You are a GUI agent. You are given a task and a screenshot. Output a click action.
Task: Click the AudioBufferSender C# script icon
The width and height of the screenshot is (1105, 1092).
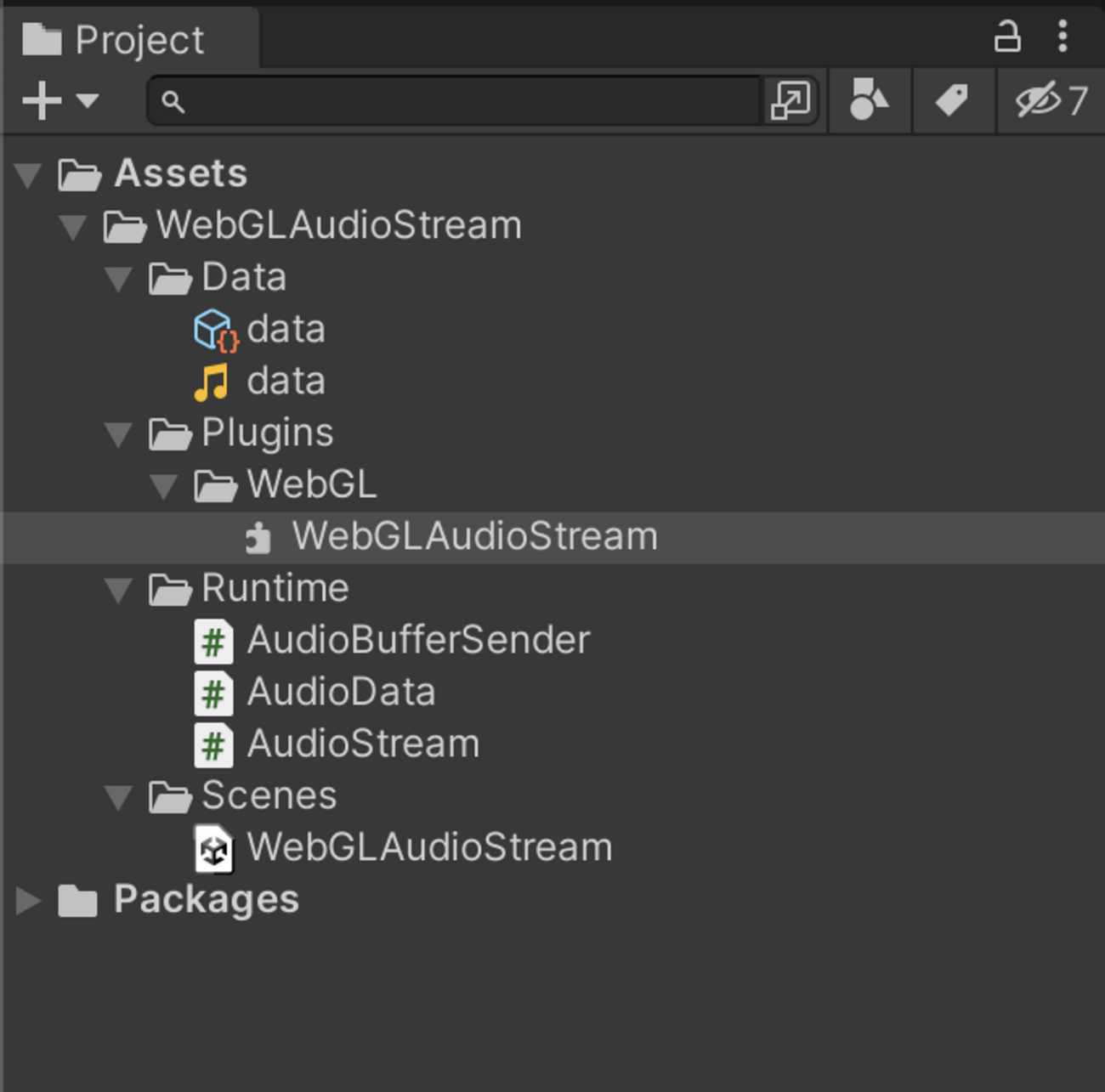click(213, 641)
